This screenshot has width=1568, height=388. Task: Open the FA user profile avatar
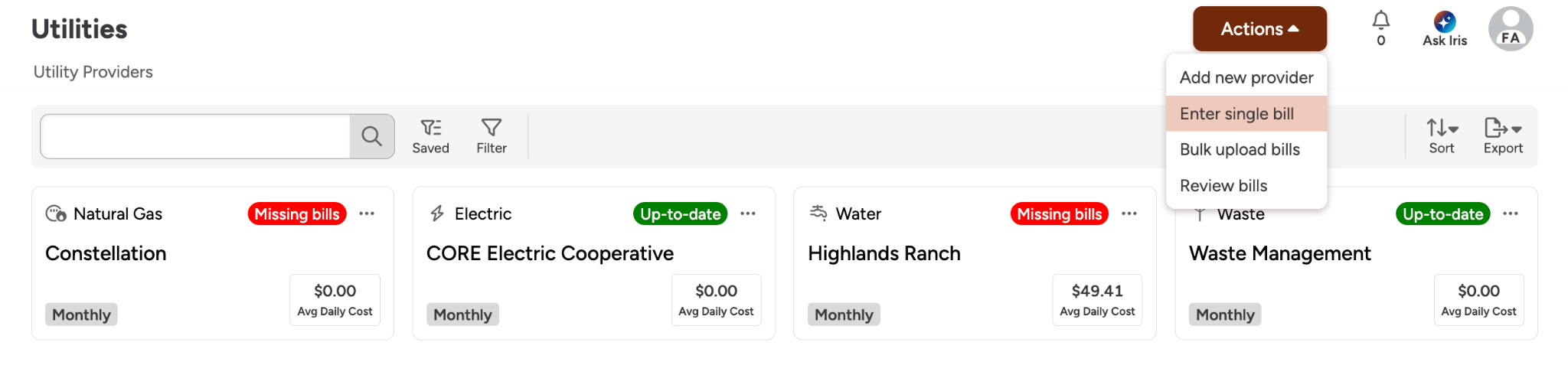tap(1510, 29)
